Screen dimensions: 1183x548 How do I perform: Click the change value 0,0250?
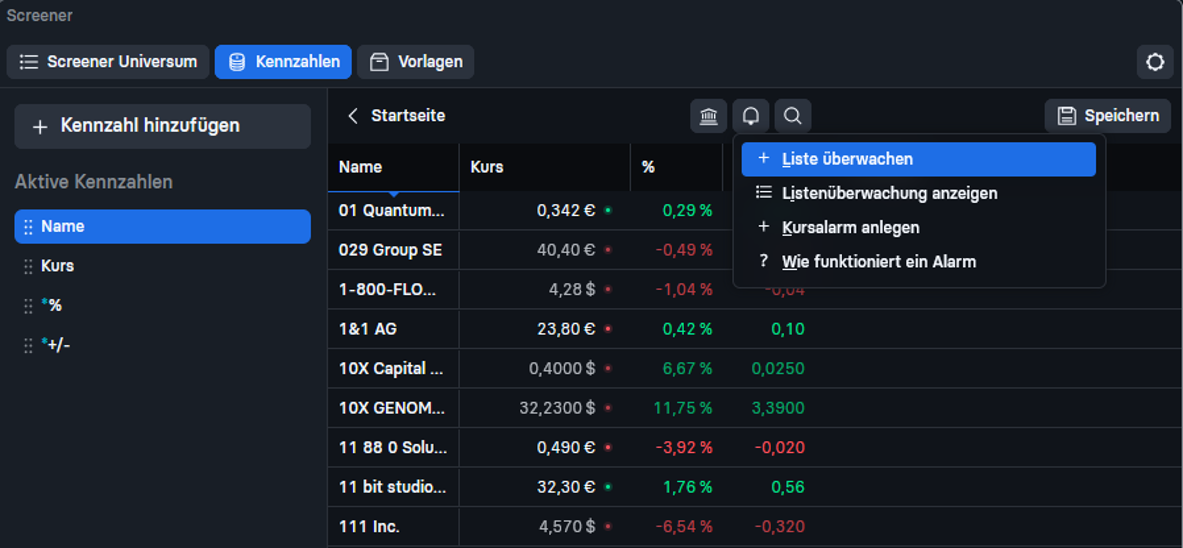click(x=778, y=368)
